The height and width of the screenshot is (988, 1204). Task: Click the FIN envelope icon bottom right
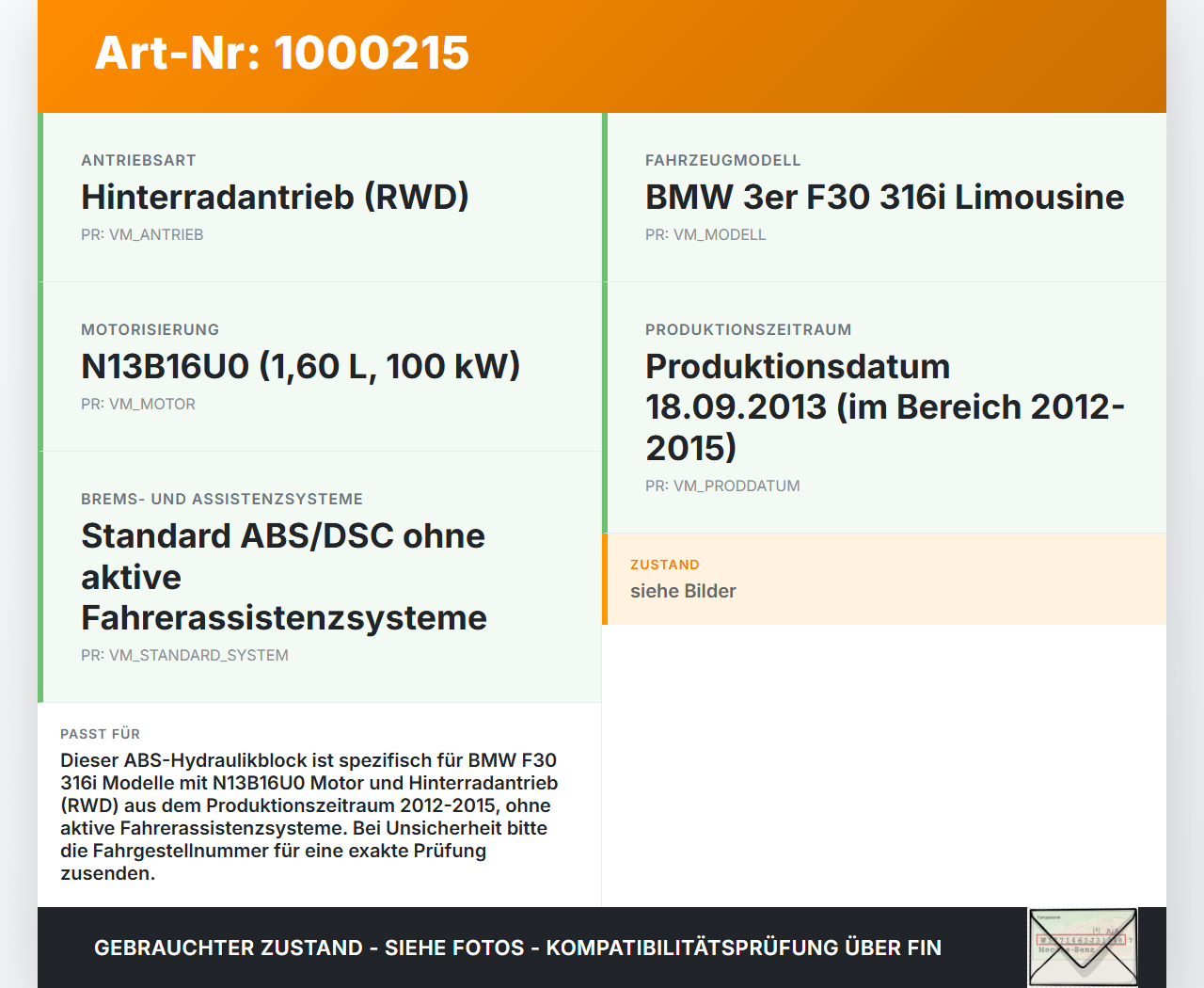click(1083, 946)
